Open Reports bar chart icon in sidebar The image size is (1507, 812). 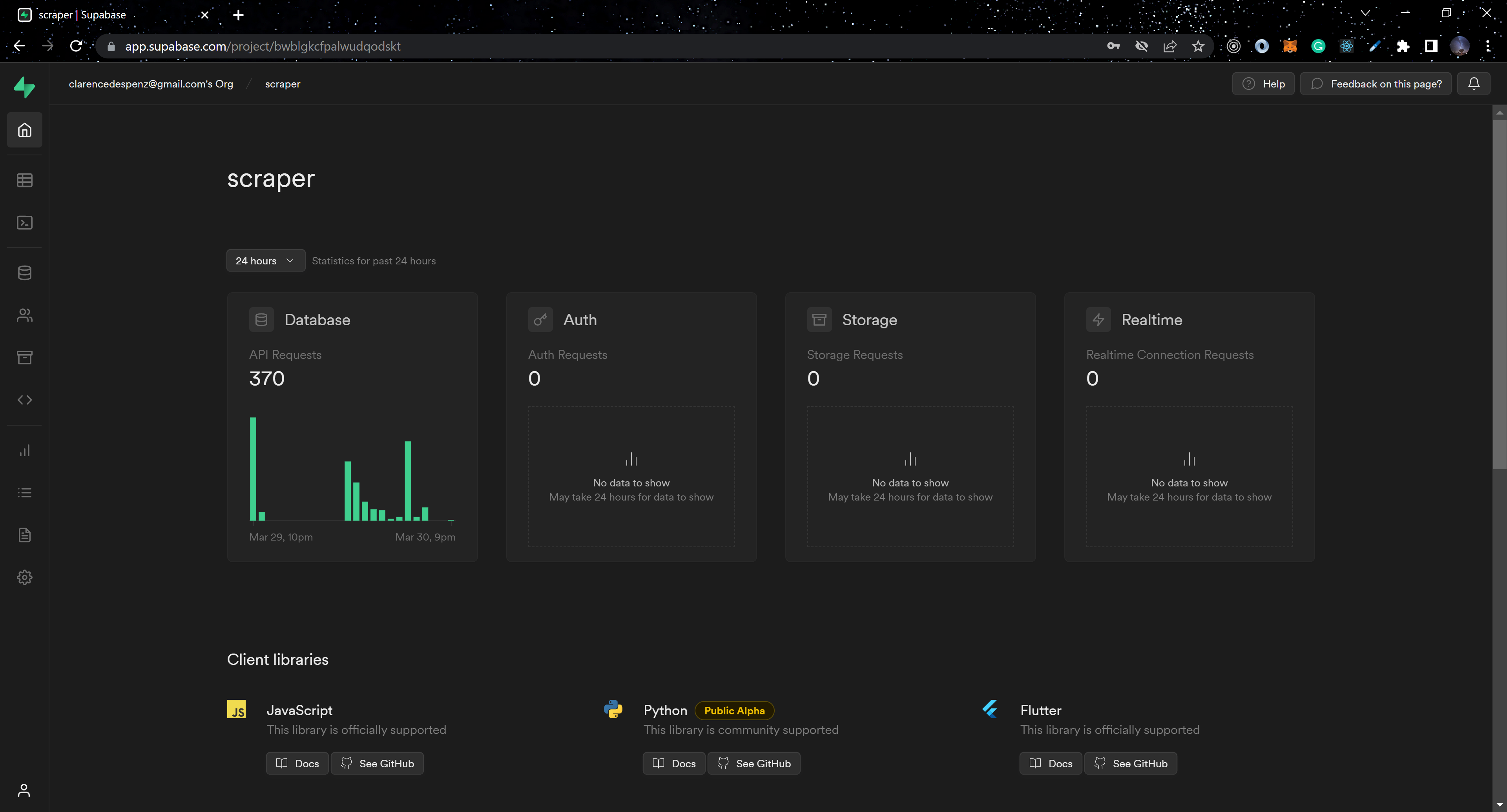tap(25, 451)
